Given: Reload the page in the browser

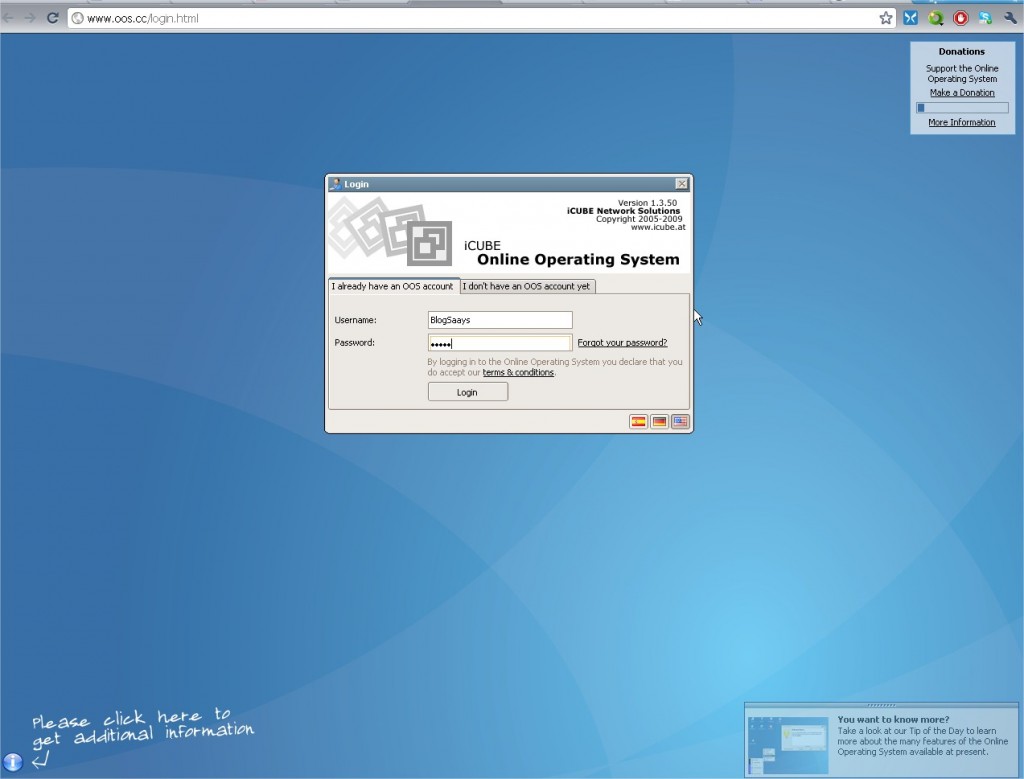Looking at the screenshot, I should pos(53,18).
